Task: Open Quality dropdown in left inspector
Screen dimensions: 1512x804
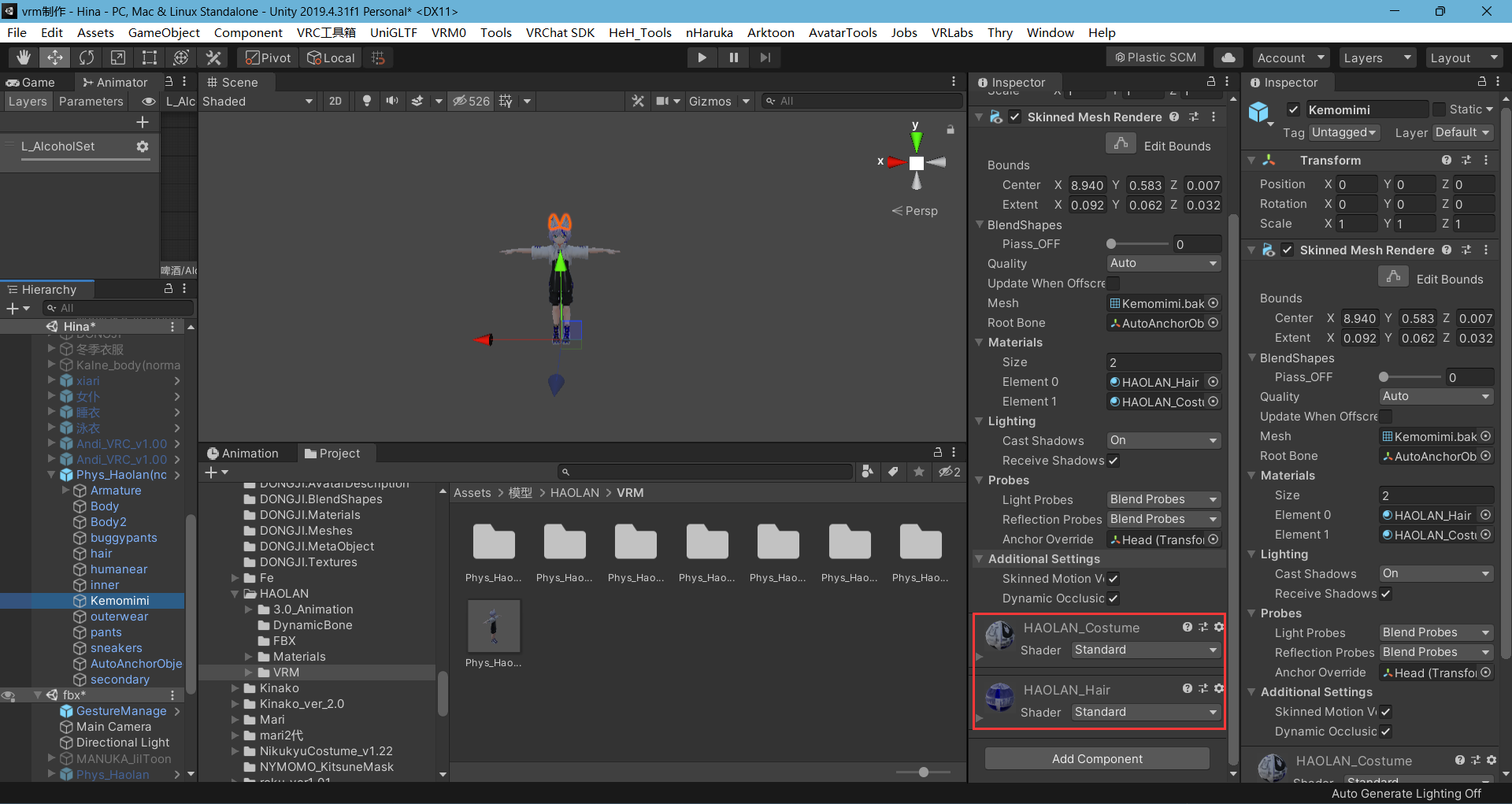Action: point(1164,263)
